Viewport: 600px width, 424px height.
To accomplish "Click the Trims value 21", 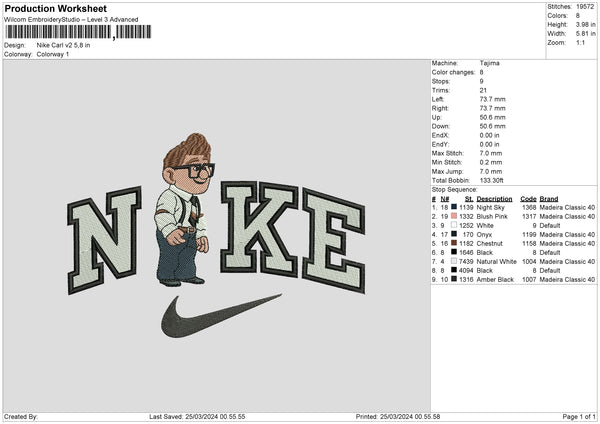I will pyautogui.click(x=483, y=90).
